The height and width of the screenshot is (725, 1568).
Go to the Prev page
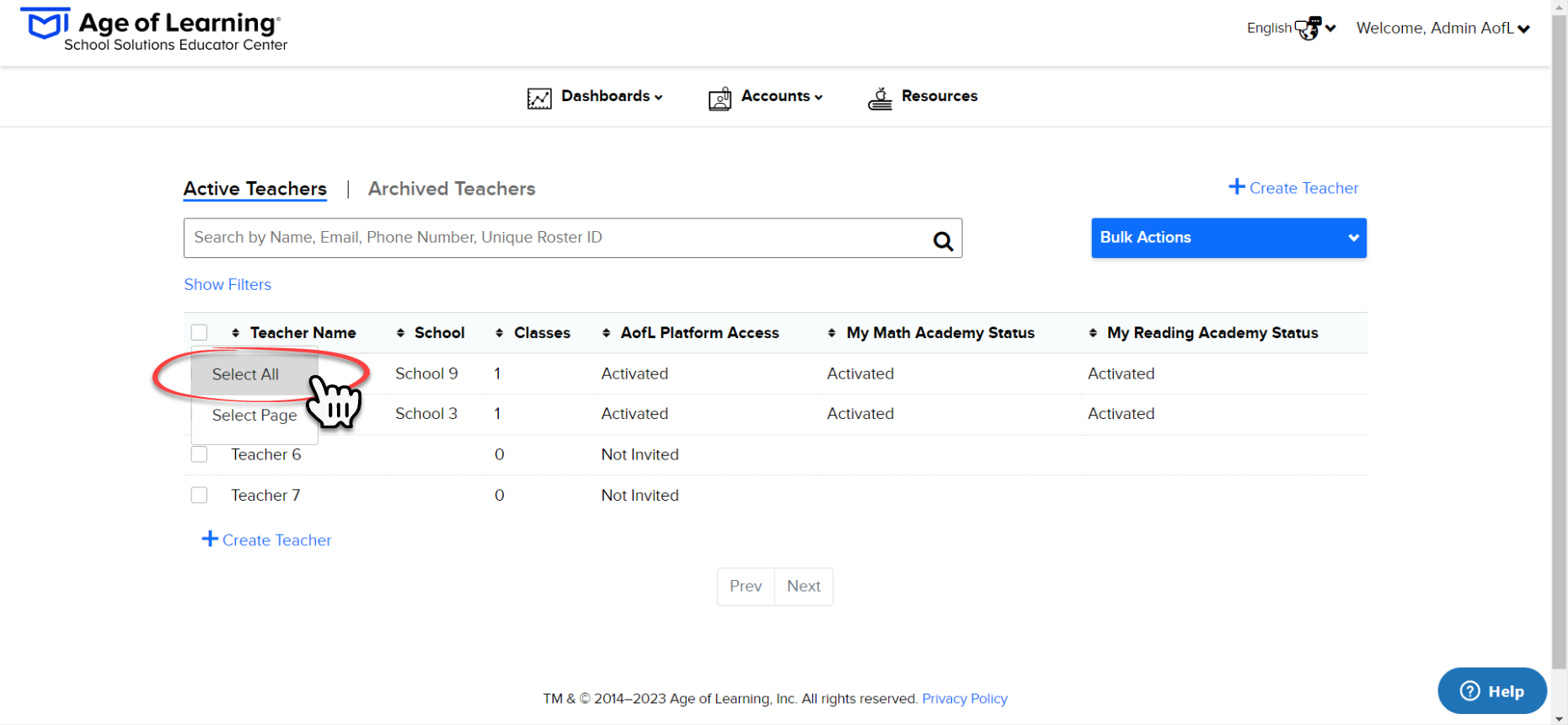(746, 586)
